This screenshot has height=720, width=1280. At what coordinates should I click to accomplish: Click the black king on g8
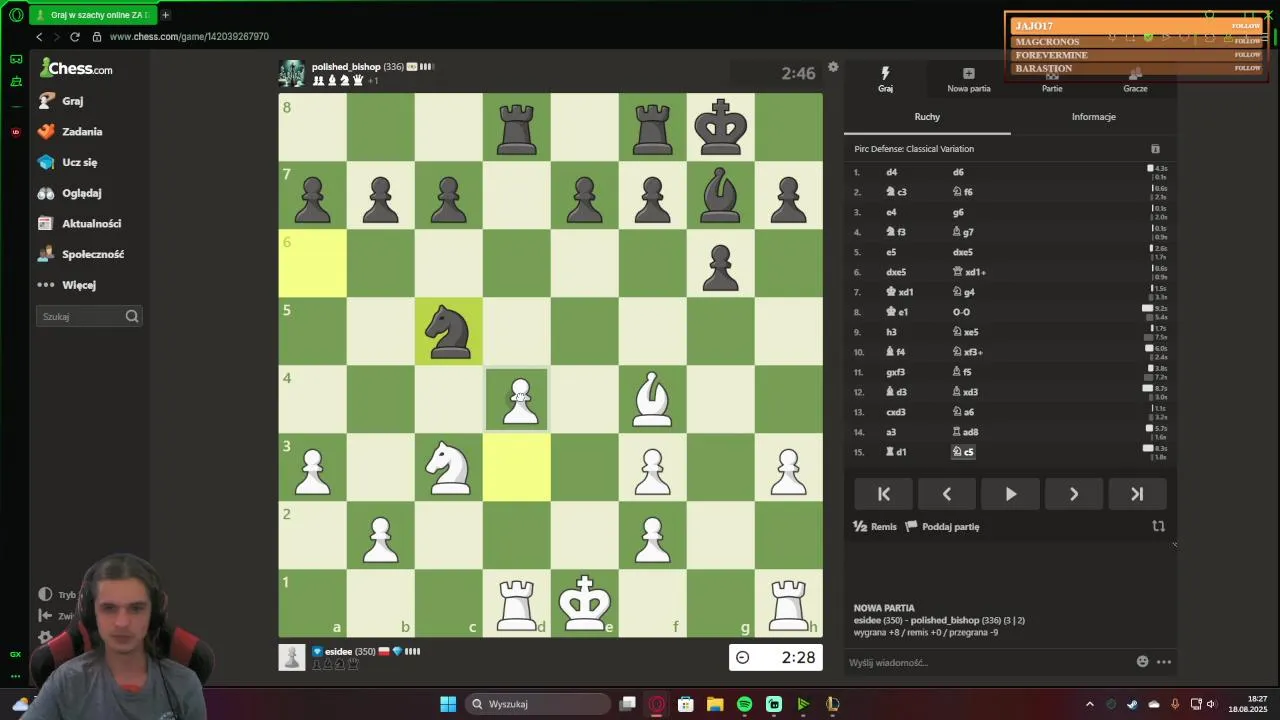click(x=720, y=127)
